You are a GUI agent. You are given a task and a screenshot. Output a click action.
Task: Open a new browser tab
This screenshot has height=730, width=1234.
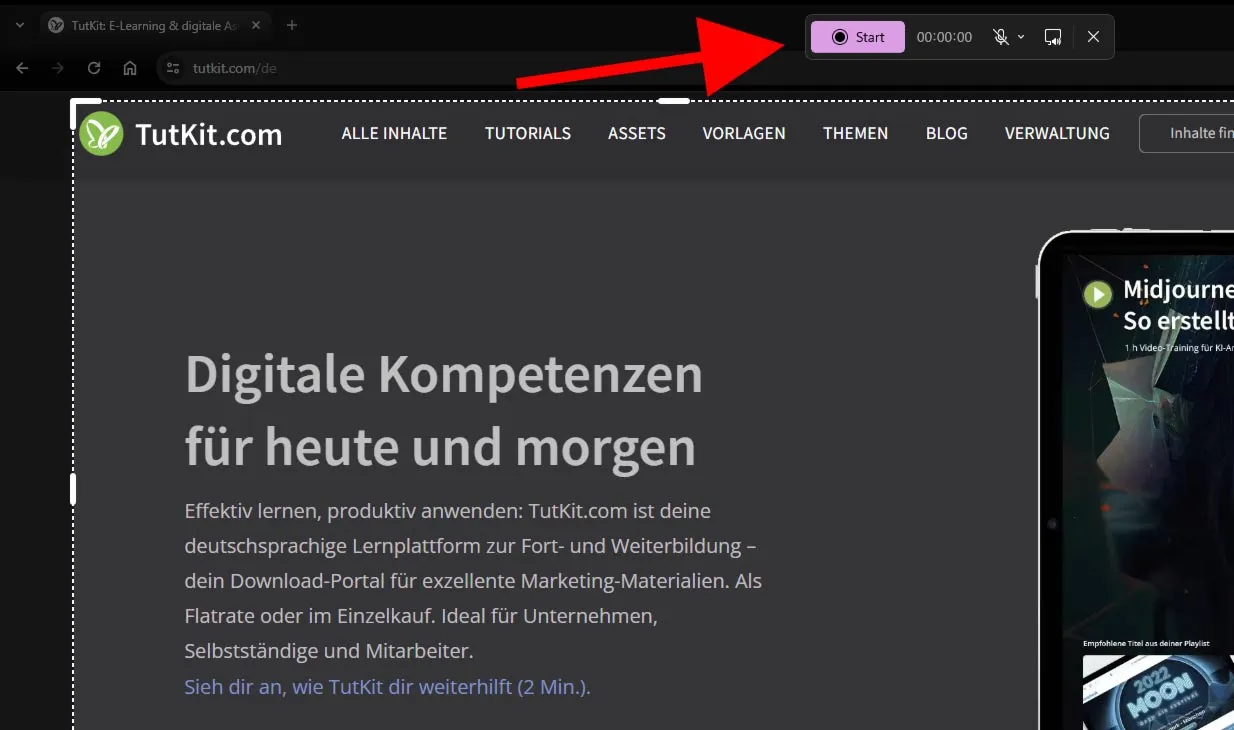coord(292,25)
